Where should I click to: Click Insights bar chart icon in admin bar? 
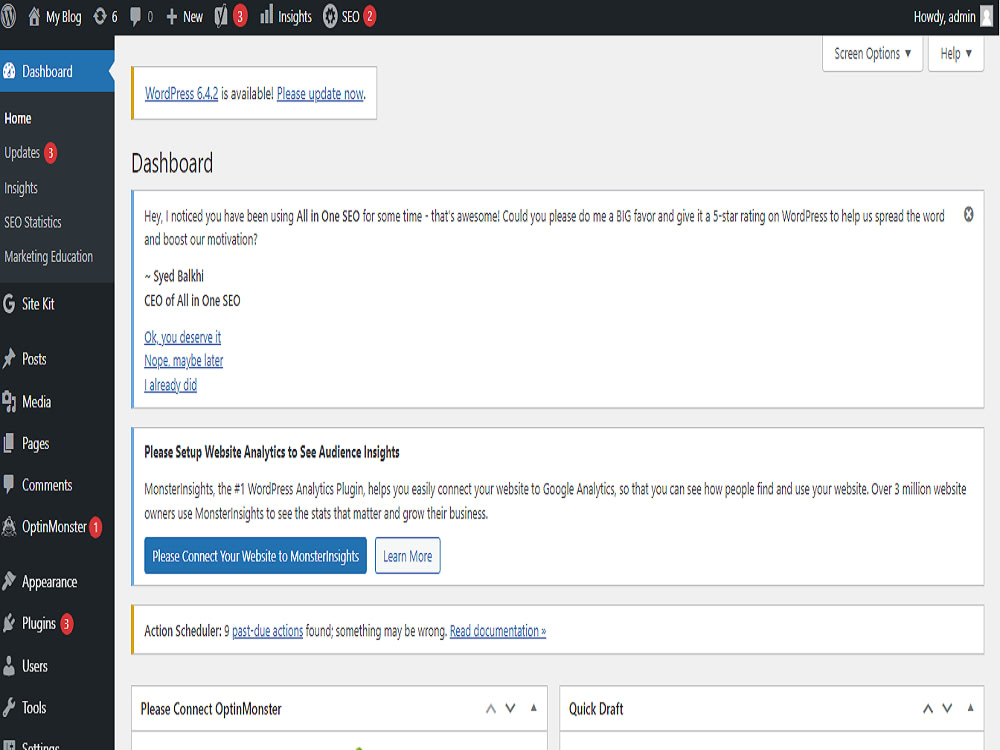point(267,15)
